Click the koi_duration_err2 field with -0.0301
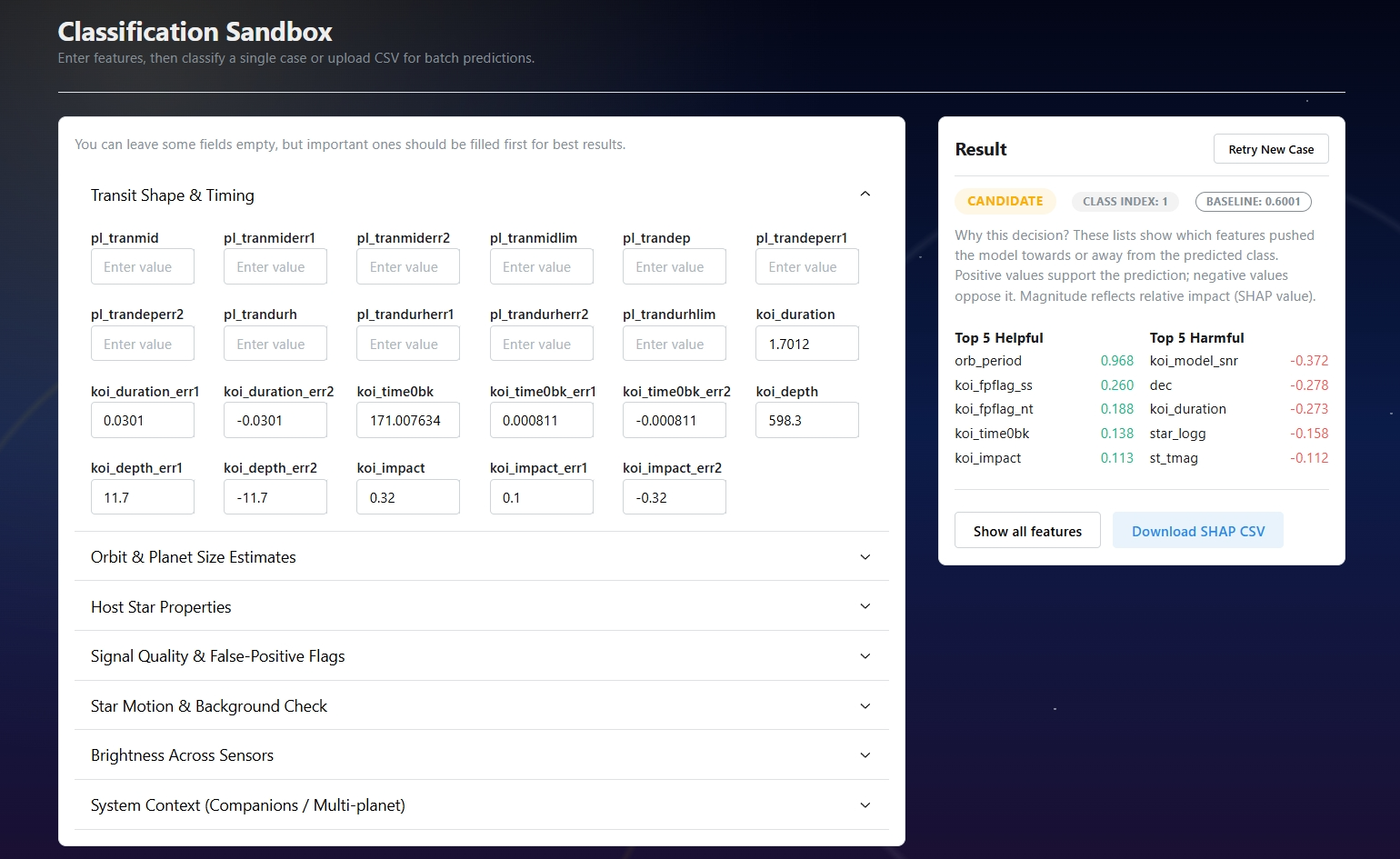The width and height of the screenshot is (1400, 859). 275,421
